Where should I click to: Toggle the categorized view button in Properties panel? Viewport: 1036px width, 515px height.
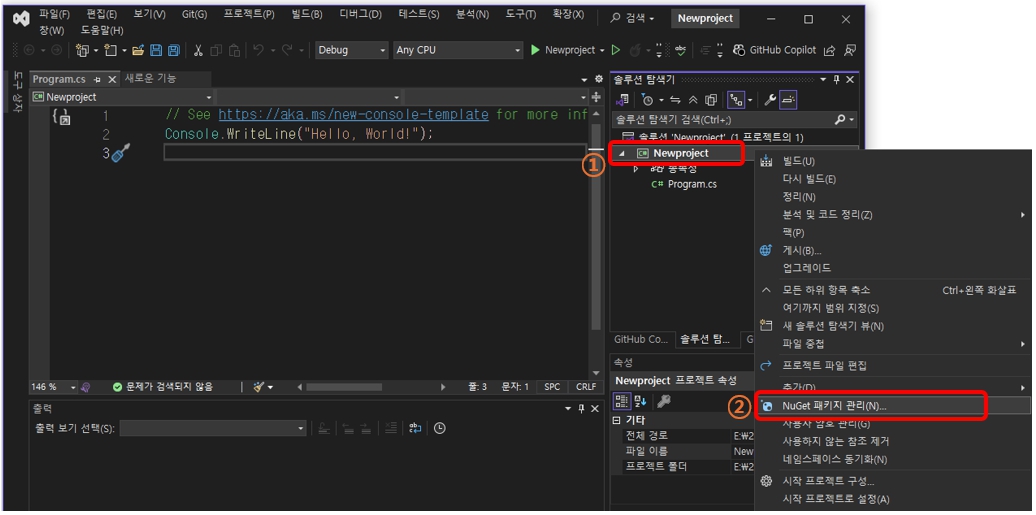pos(621,401)
